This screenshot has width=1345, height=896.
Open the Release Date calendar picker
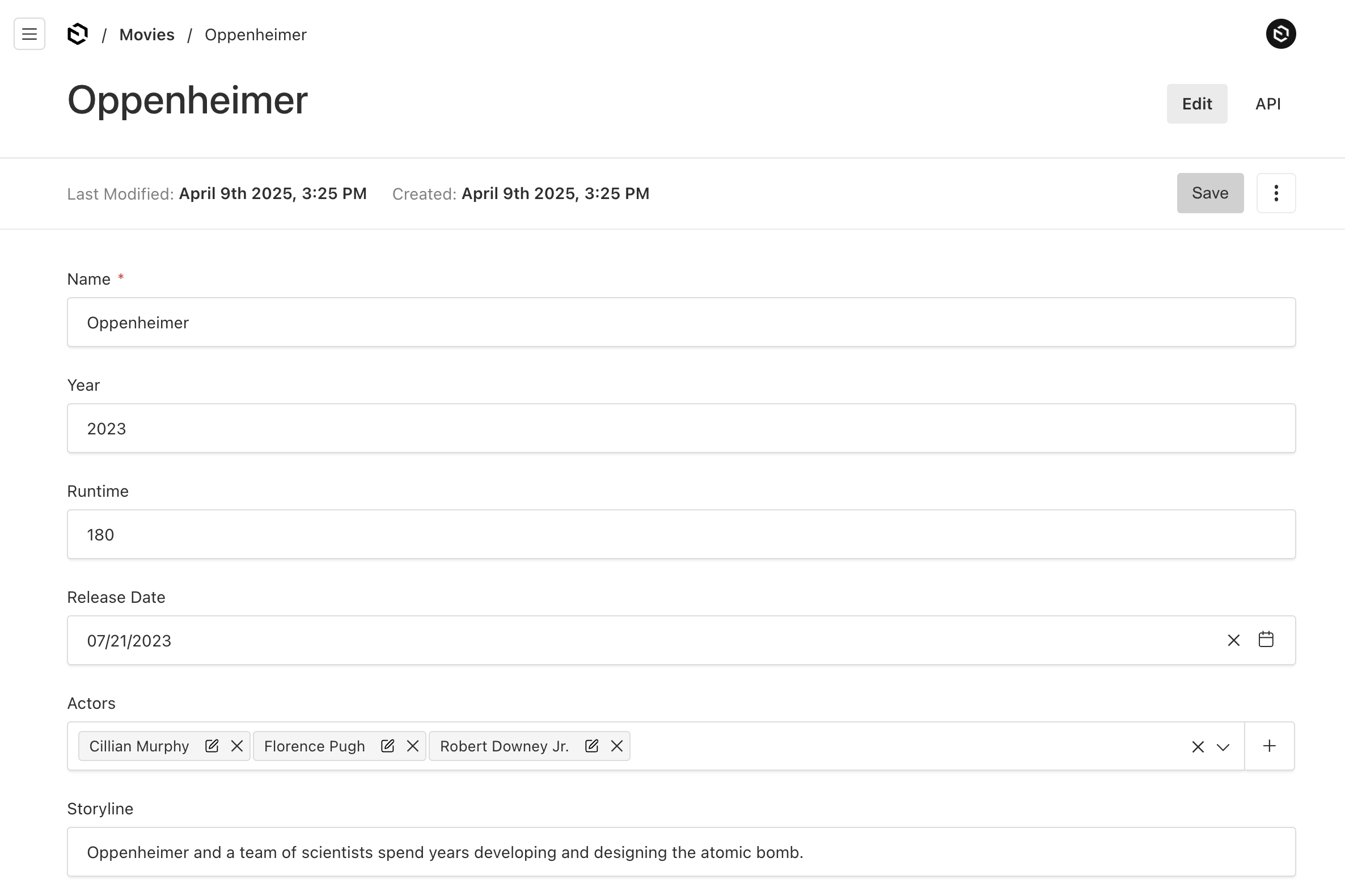point(1266,640)
